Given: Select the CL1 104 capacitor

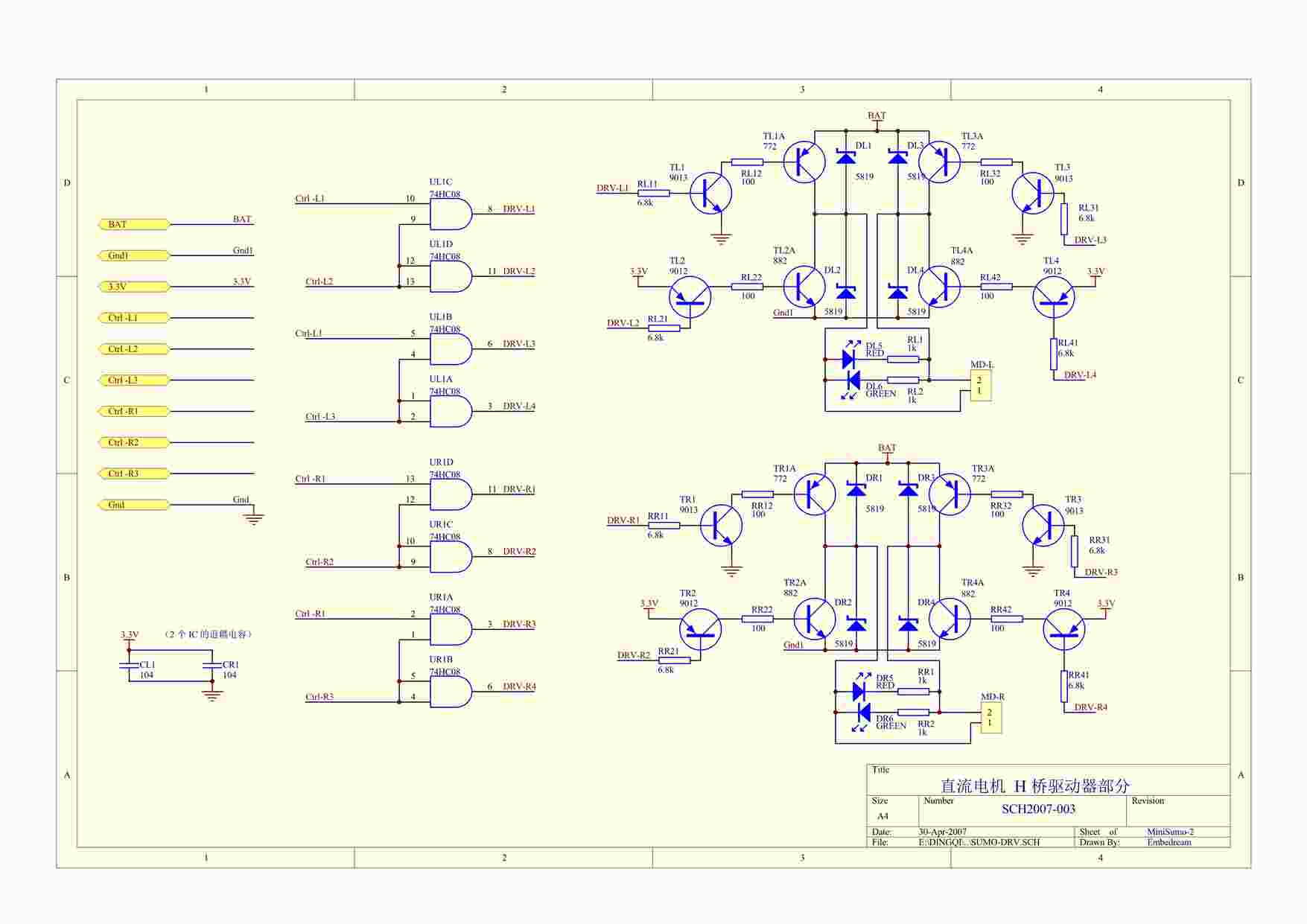Looking at the screenshot, I should 129,665.
